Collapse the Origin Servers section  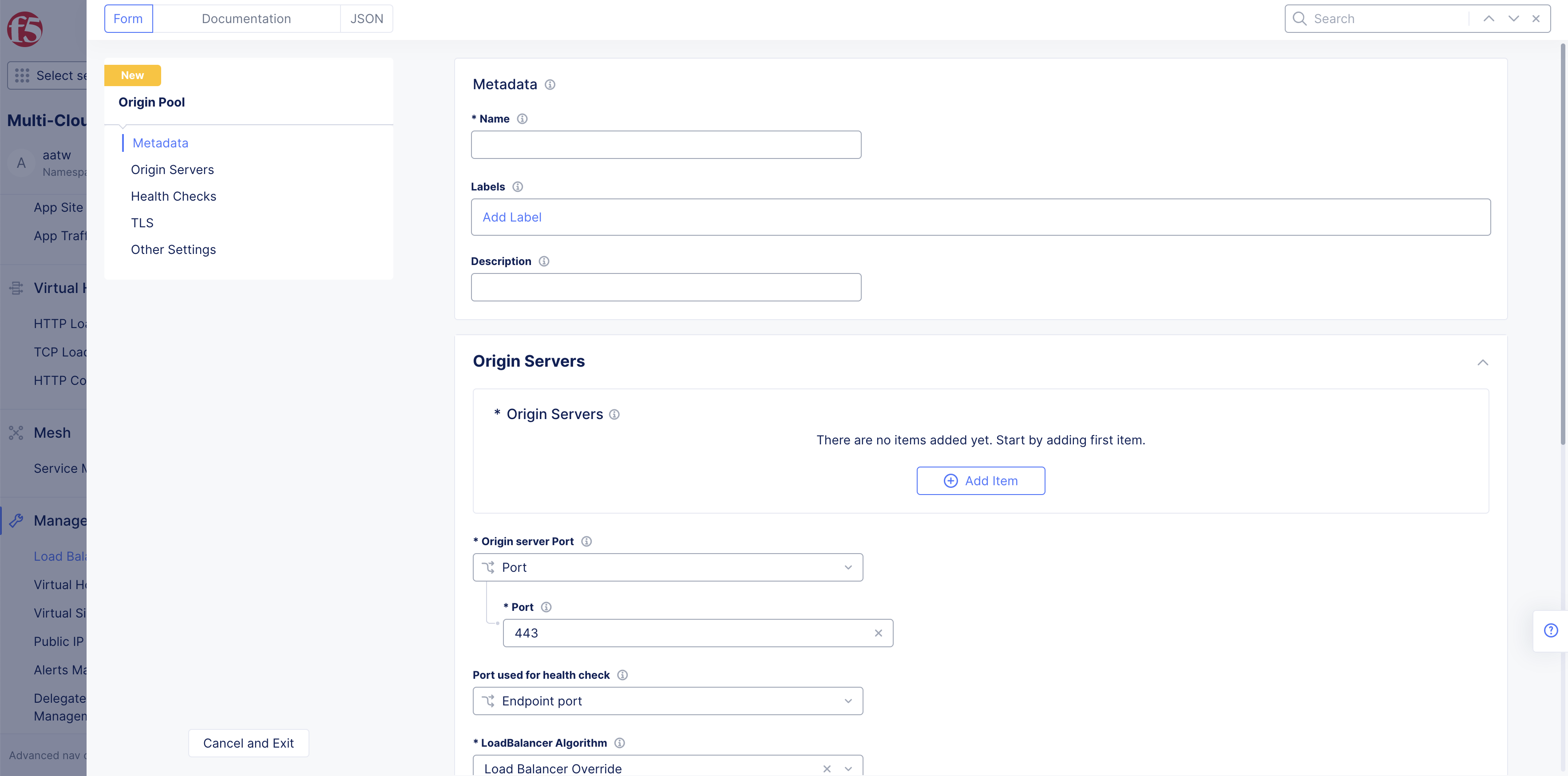[x=1483, y=363]
